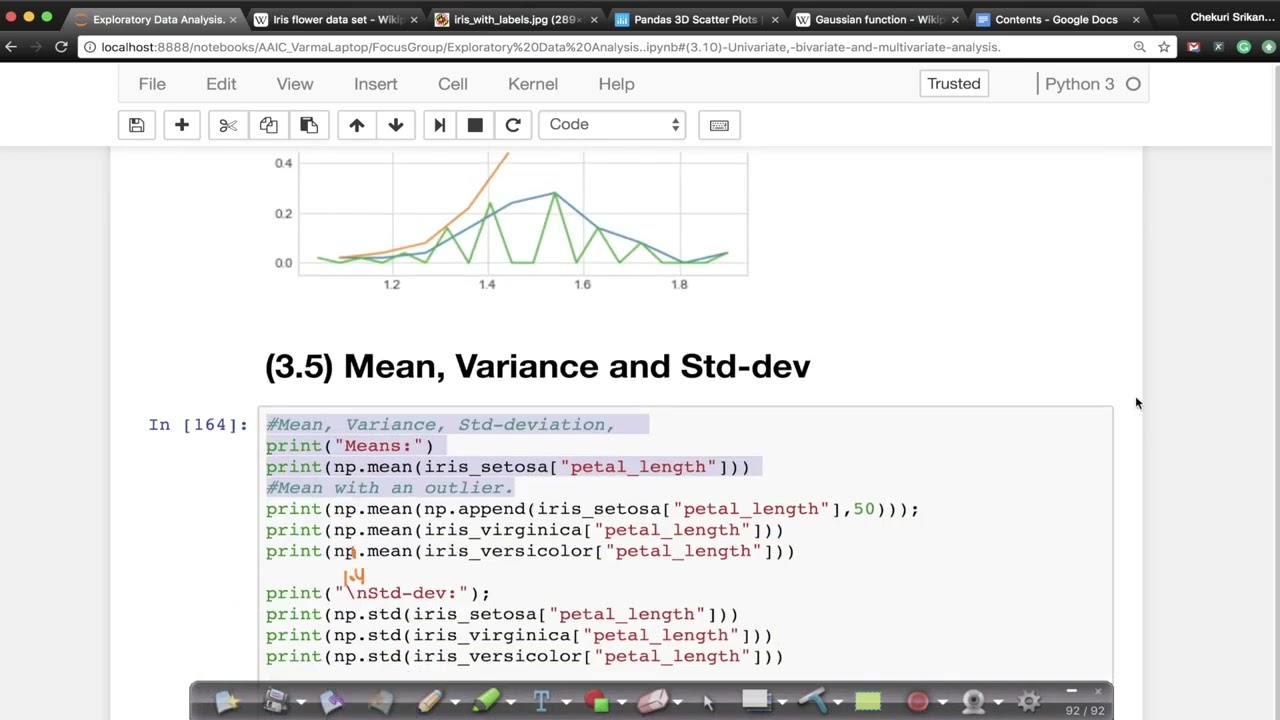Switch to the Pandas 3D Scatter Plots tab
The height and width of the screenshot is (720, 1280).
tap(695, 19)
